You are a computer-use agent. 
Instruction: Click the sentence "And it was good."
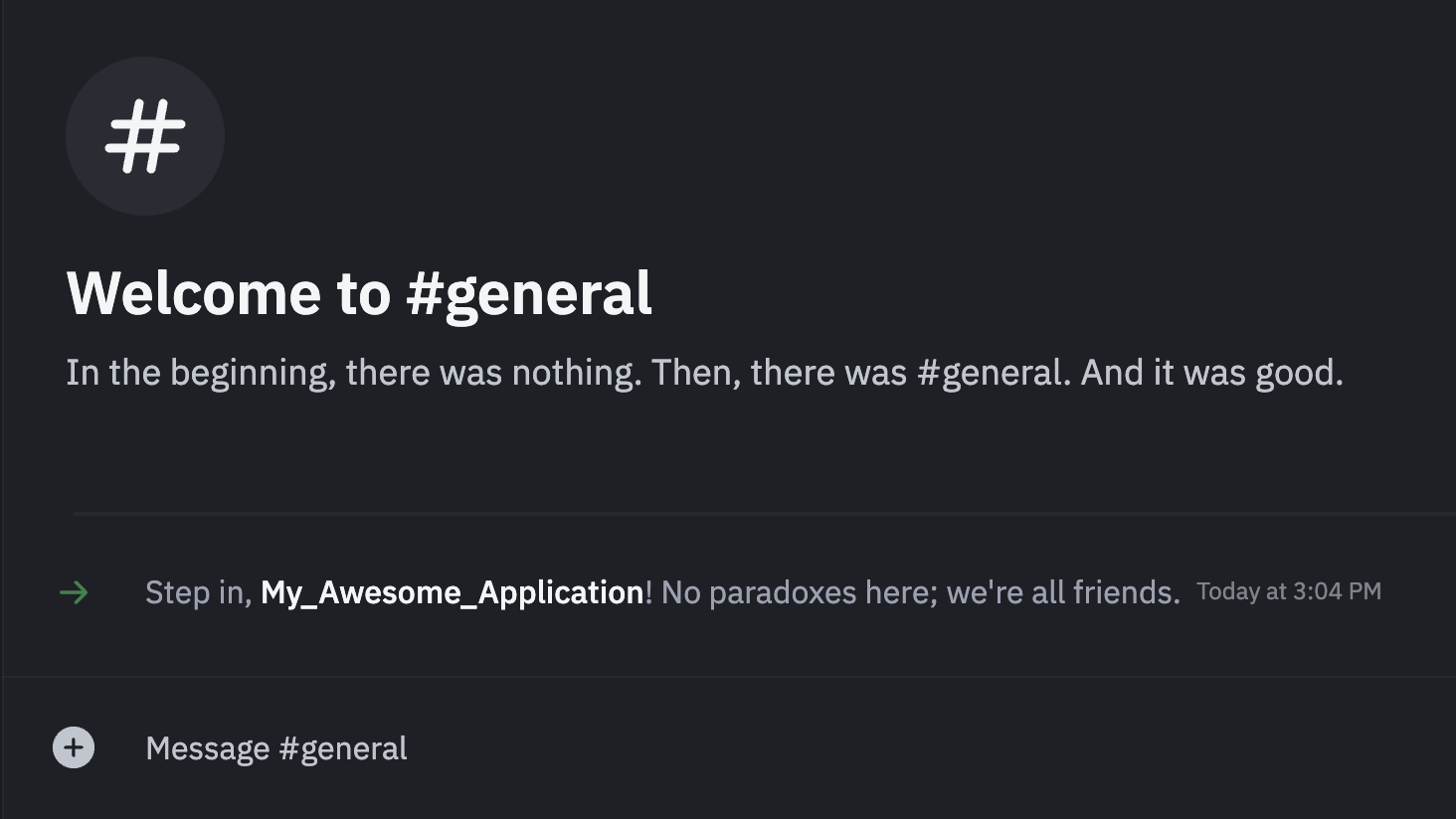click(1211, 373)
